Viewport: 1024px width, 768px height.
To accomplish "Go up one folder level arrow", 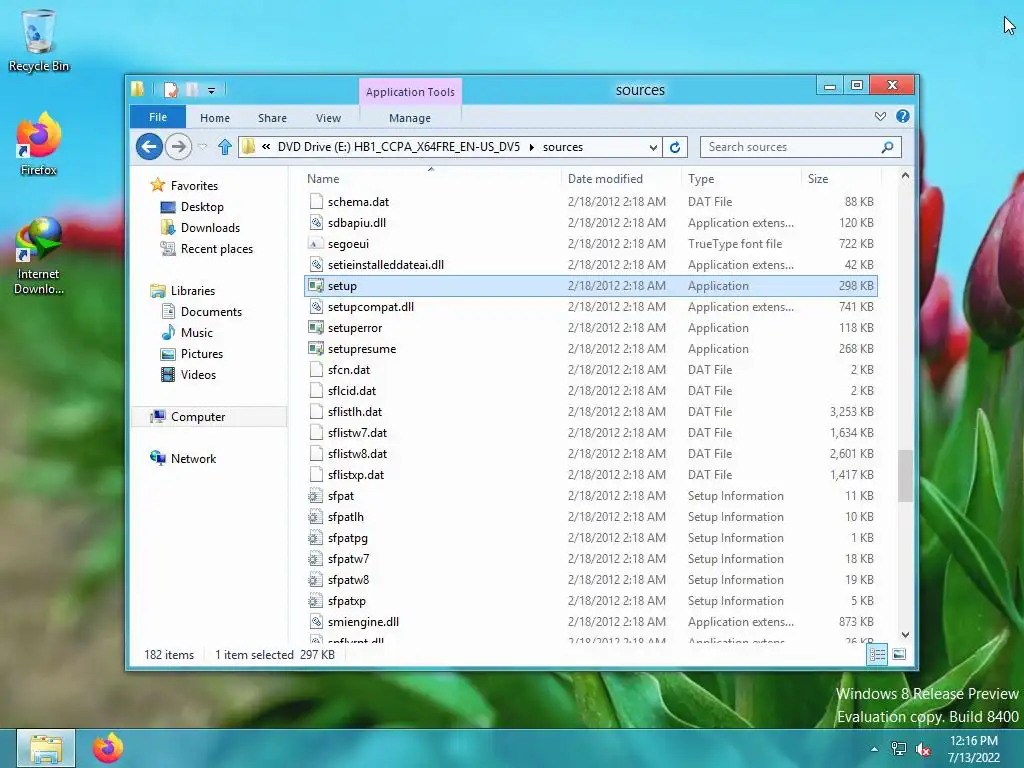I will (x=225, y=147).
